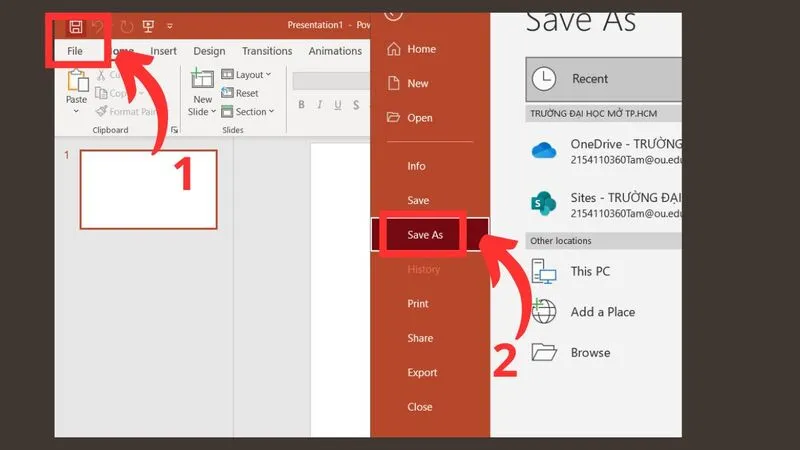The width and height of the screenshot is (800, 450).
Task: Open the Section dropdown
Action: (248, 111)
